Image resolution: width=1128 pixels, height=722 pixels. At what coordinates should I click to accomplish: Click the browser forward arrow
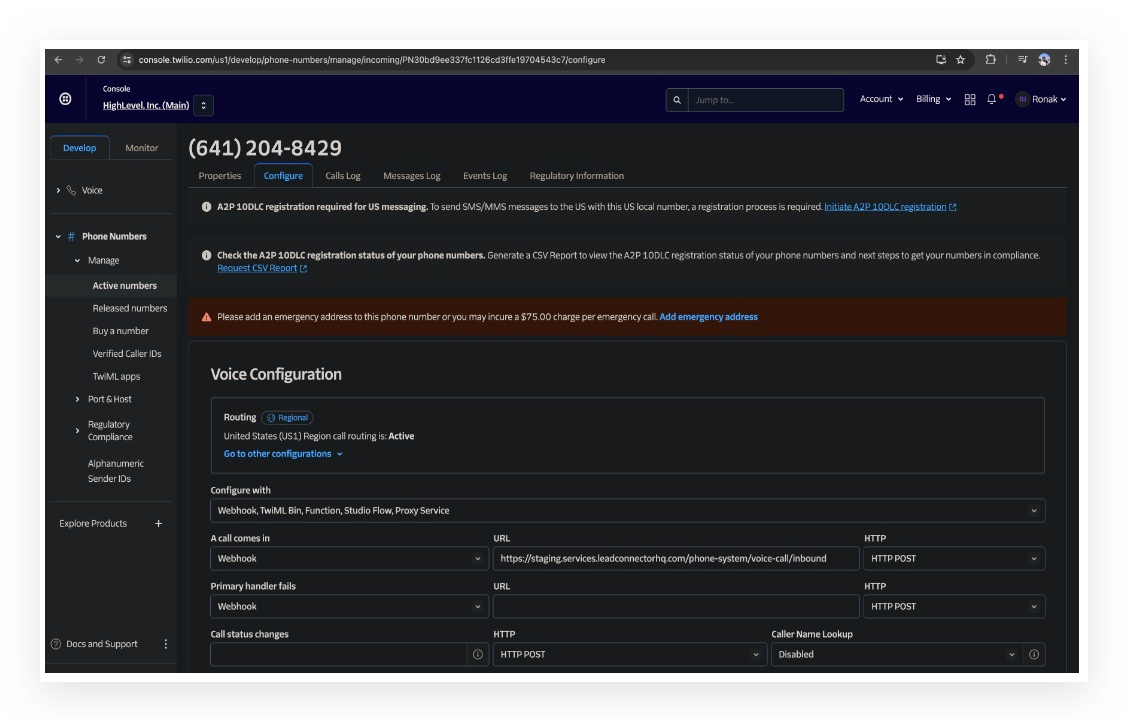pyautogui.click(x=79, y=60)
